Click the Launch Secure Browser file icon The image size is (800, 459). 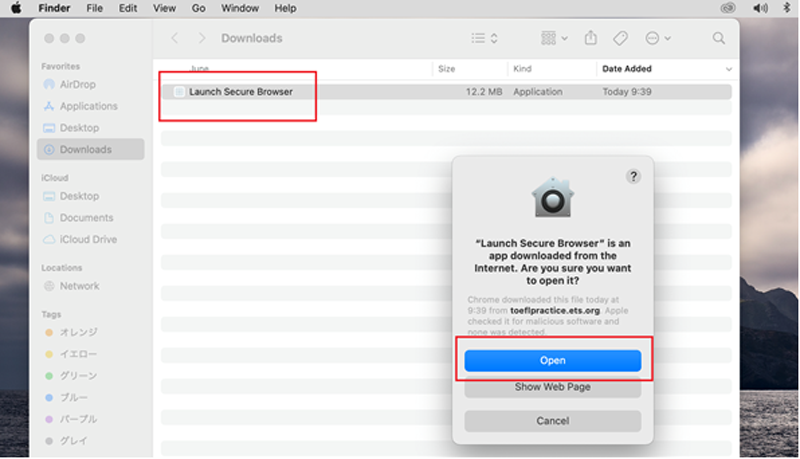click(x=179, y=92)
